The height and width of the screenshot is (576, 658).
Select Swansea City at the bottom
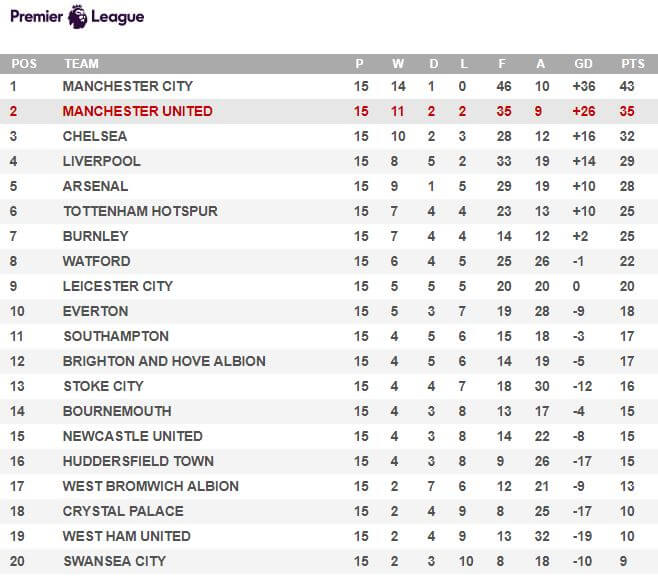115,561
